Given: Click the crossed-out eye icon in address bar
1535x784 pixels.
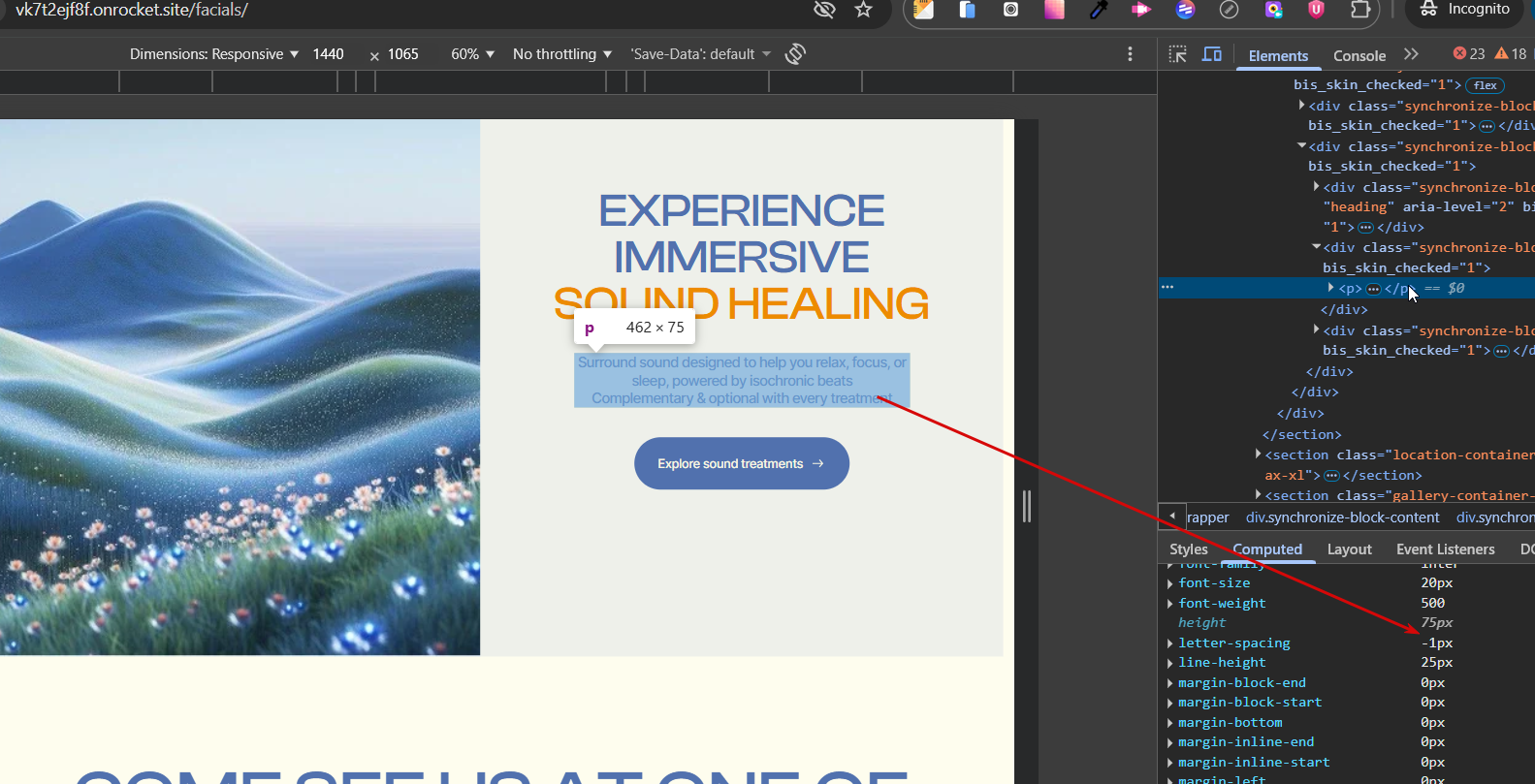Looking at the screenshot, I should click(x=824, y=10).
